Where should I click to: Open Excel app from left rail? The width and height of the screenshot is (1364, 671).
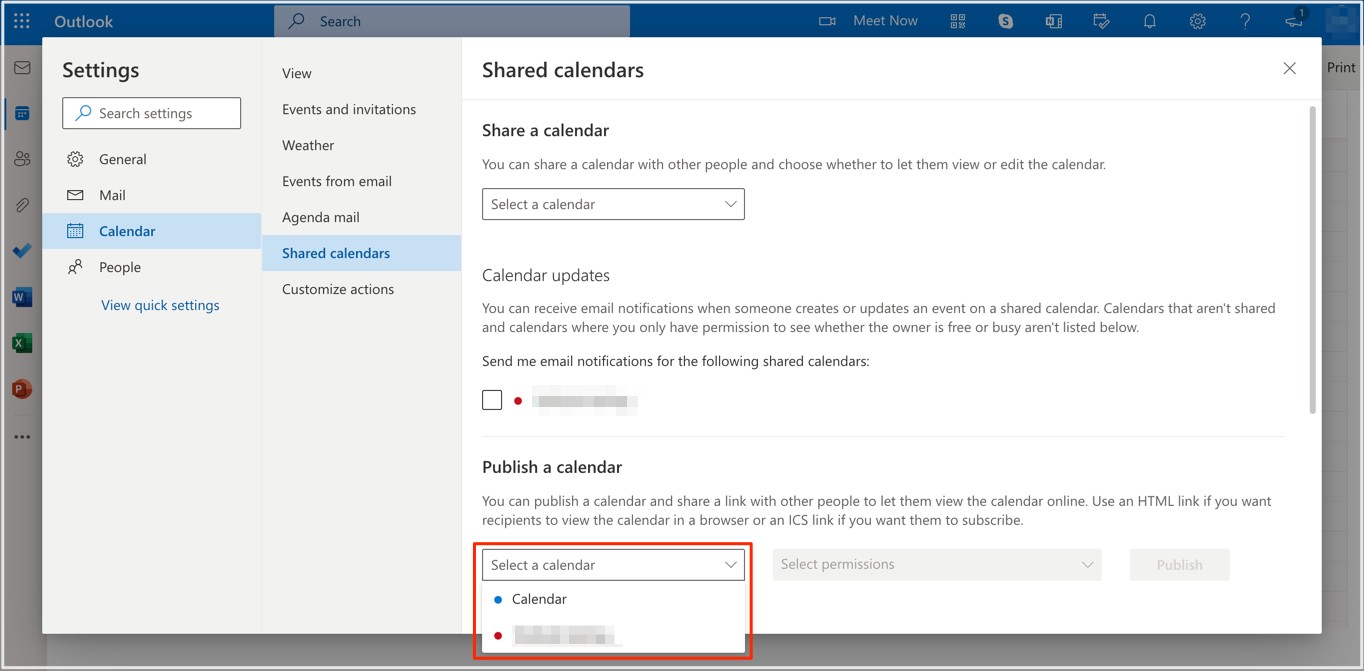click(22, 343)
